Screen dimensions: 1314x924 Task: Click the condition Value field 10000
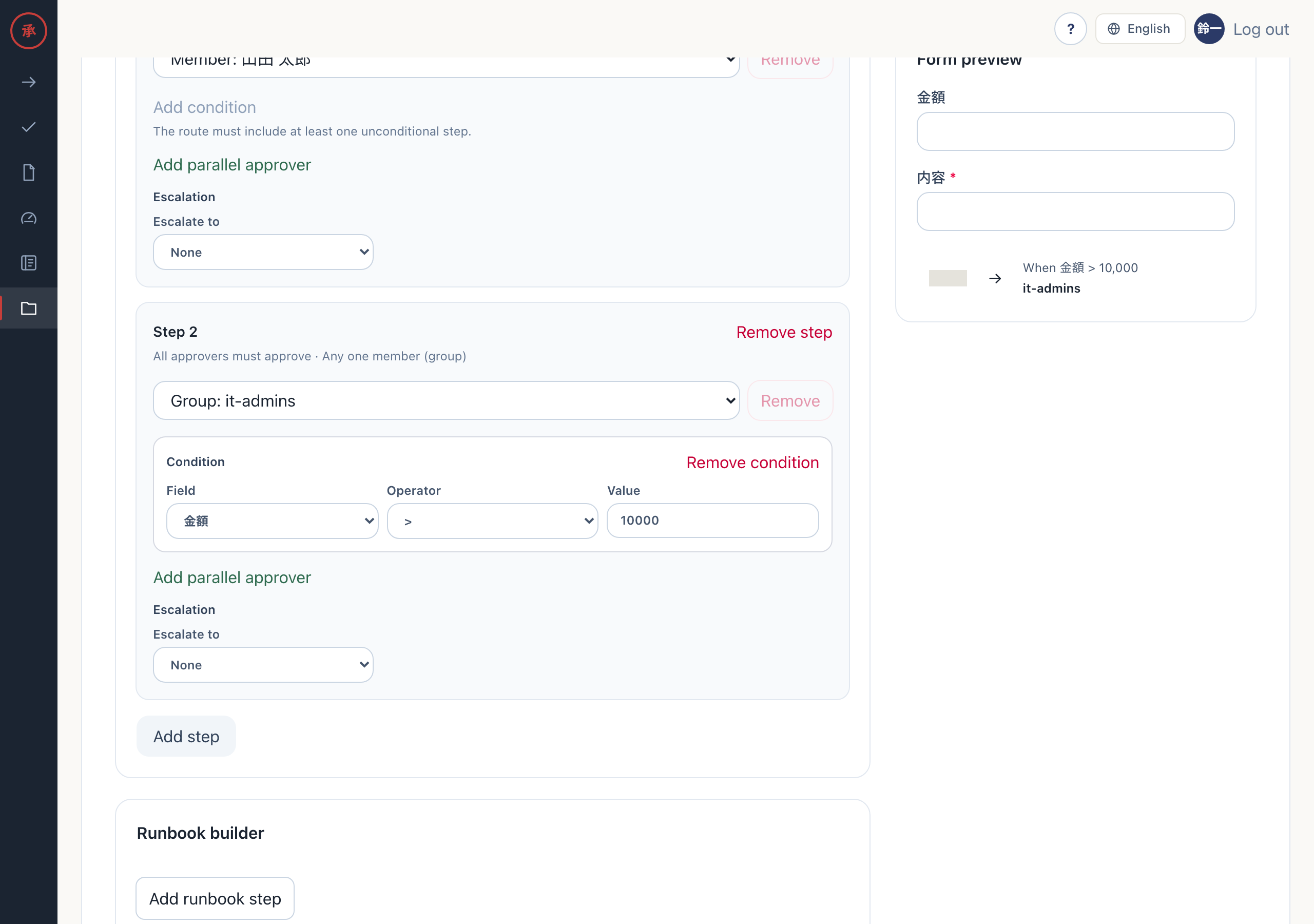pyautogui.click(x=712, y=521)
